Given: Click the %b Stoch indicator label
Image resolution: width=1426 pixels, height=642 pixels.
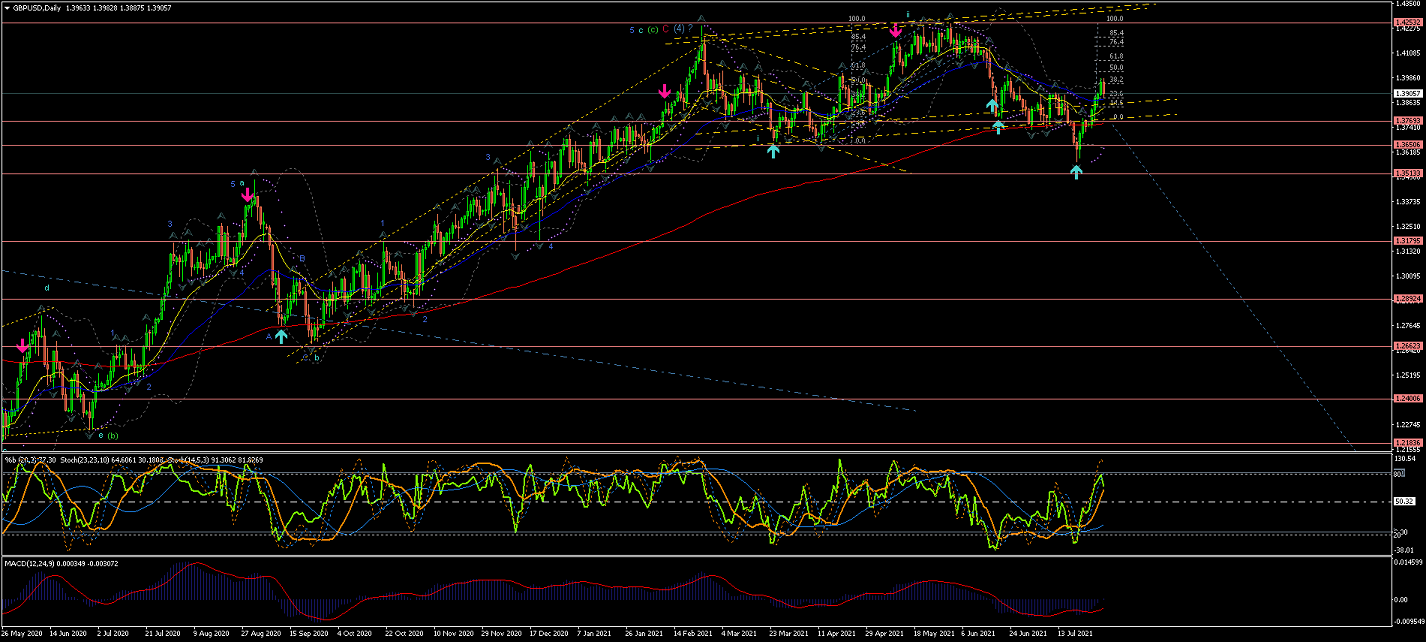Looking at the screenshot, I should [x=134, y=459].
